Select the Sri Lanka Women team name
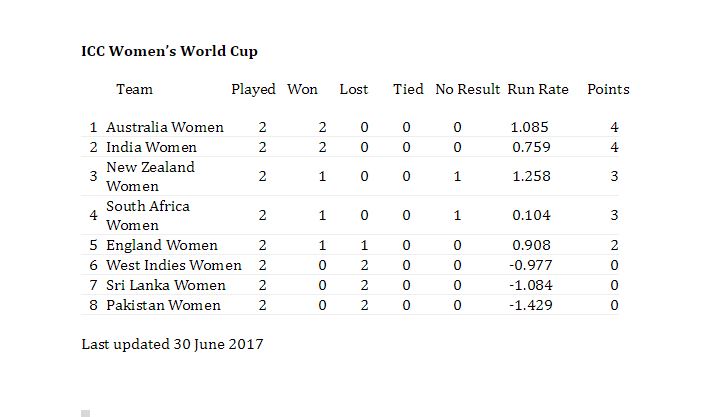725x417 pixels. pyautogui.click(x=166, y=285)
